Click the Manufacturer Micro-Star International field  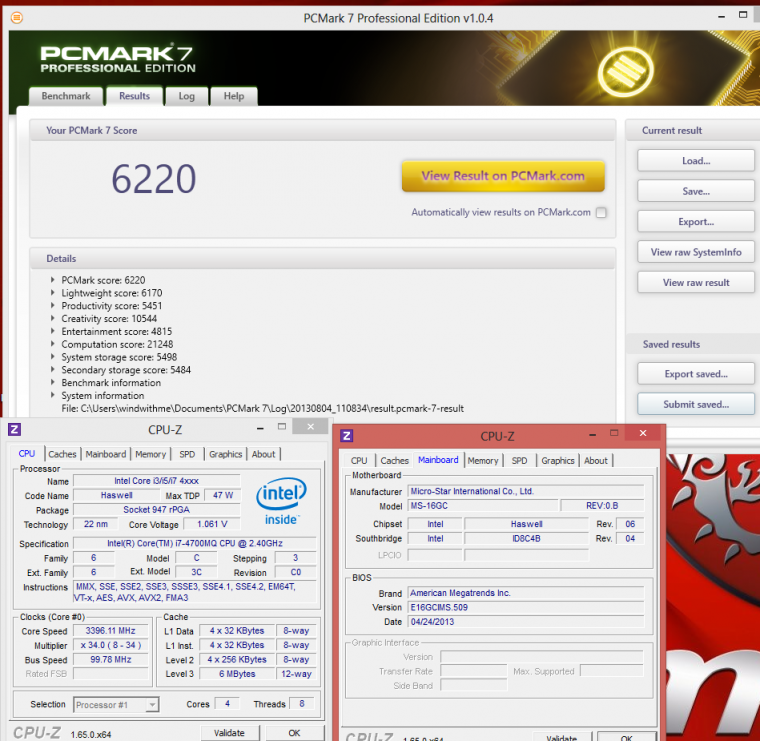(x=526, y=491)
